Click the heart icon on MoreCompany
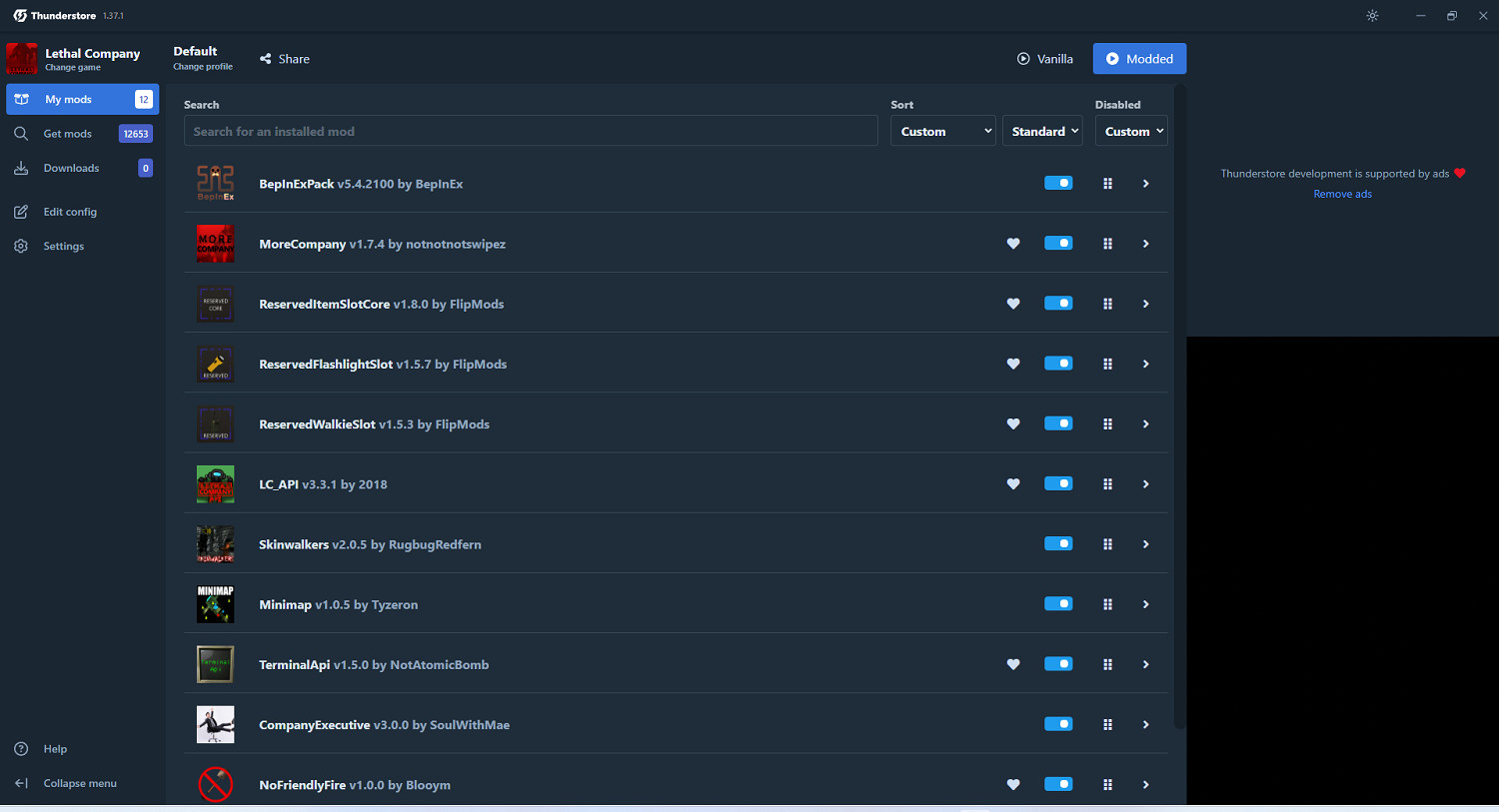Viewport: 1499px width, 812px height. (1013, 244)
